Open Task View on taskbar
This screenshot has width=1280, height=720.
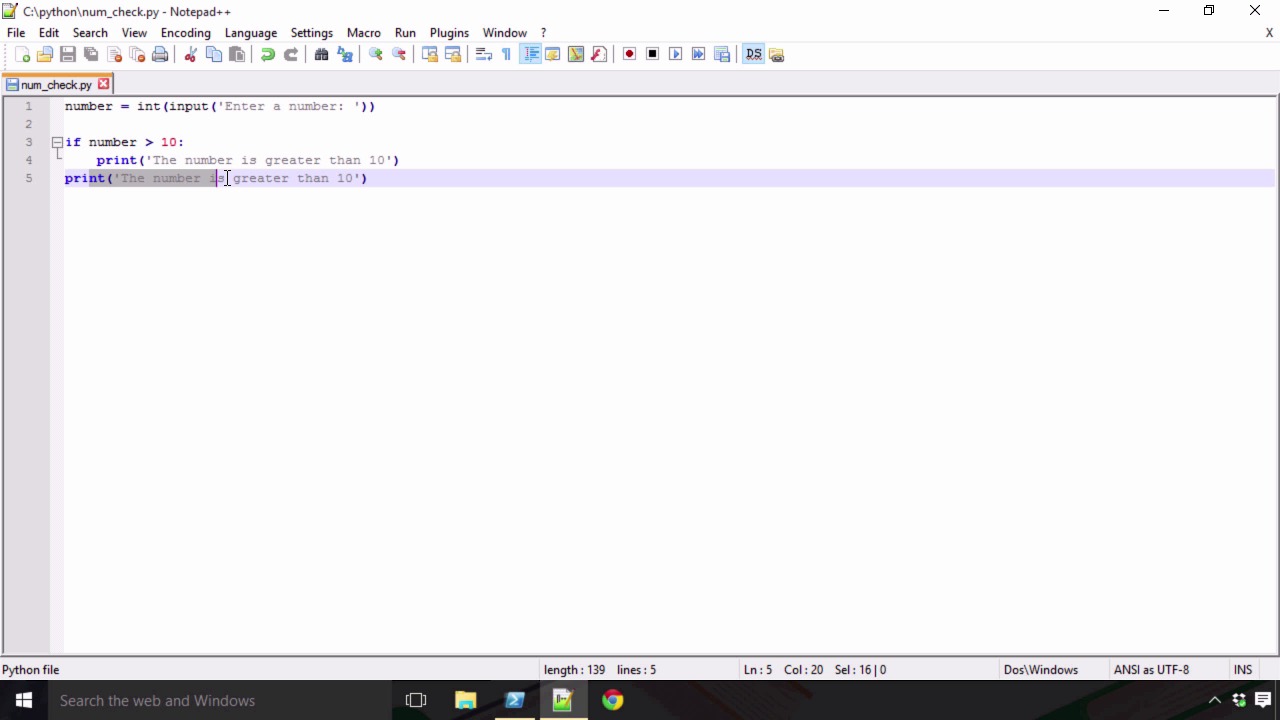pos(416,700)
